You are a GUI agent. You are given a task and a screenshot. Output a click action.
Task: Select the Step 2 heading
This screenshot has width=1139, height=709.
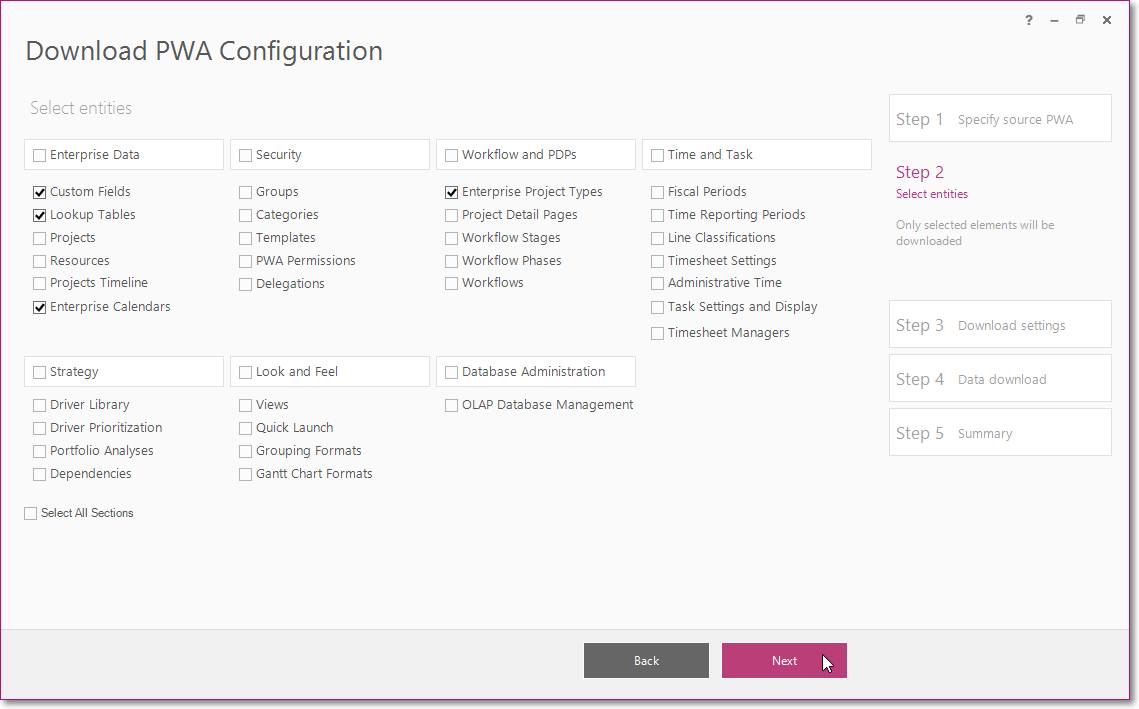point(920,172)
